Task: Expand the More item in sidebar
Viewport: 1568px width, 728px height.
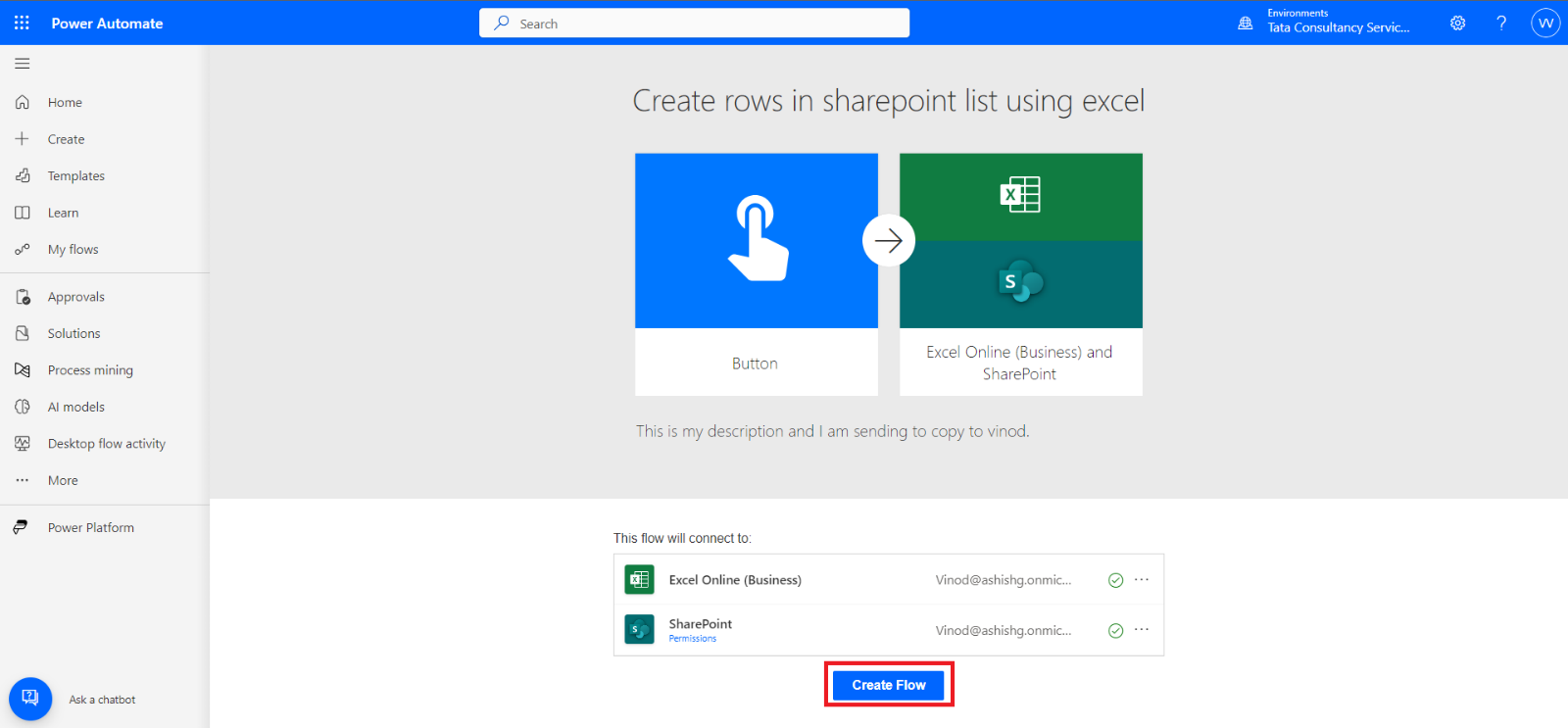Action: point(63,481)
